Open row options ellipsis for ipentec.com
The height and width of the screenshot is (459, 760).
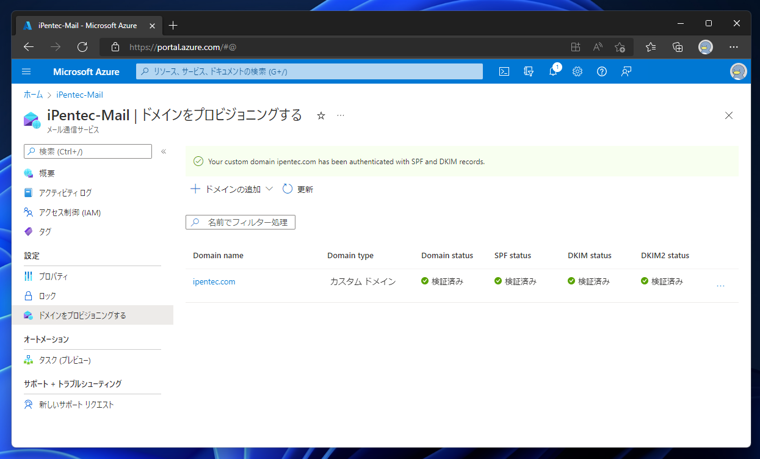pyautogui.click(x=720, y=285)
